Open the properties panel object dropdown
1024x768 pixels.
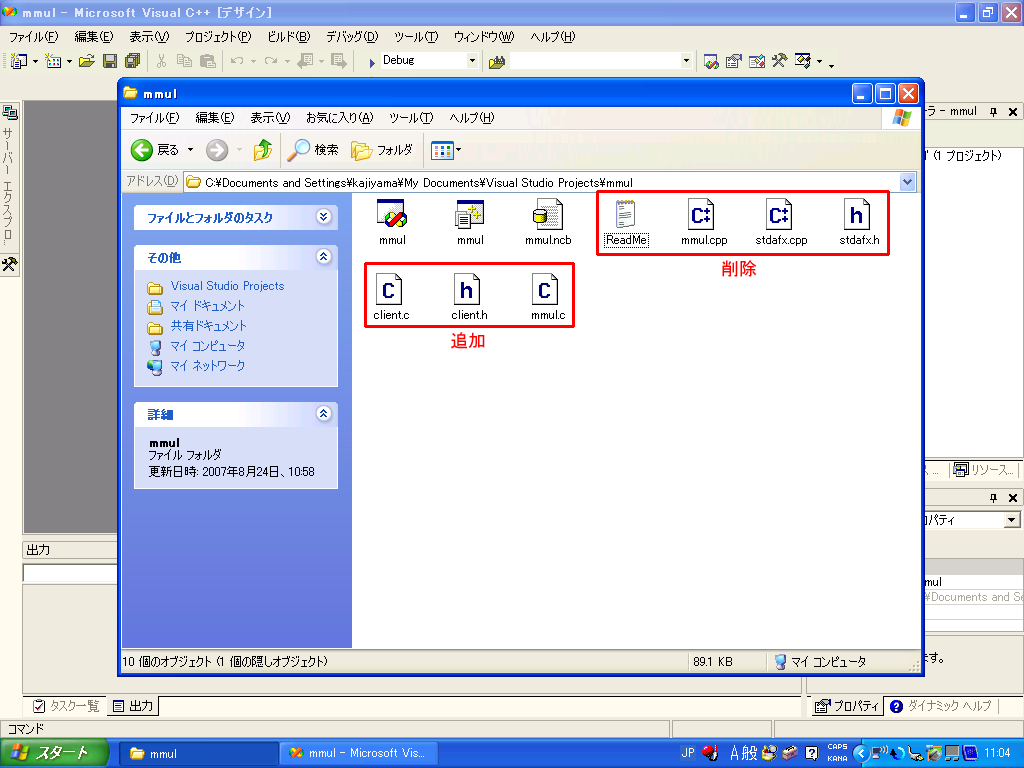click(x=1011, y=520)
